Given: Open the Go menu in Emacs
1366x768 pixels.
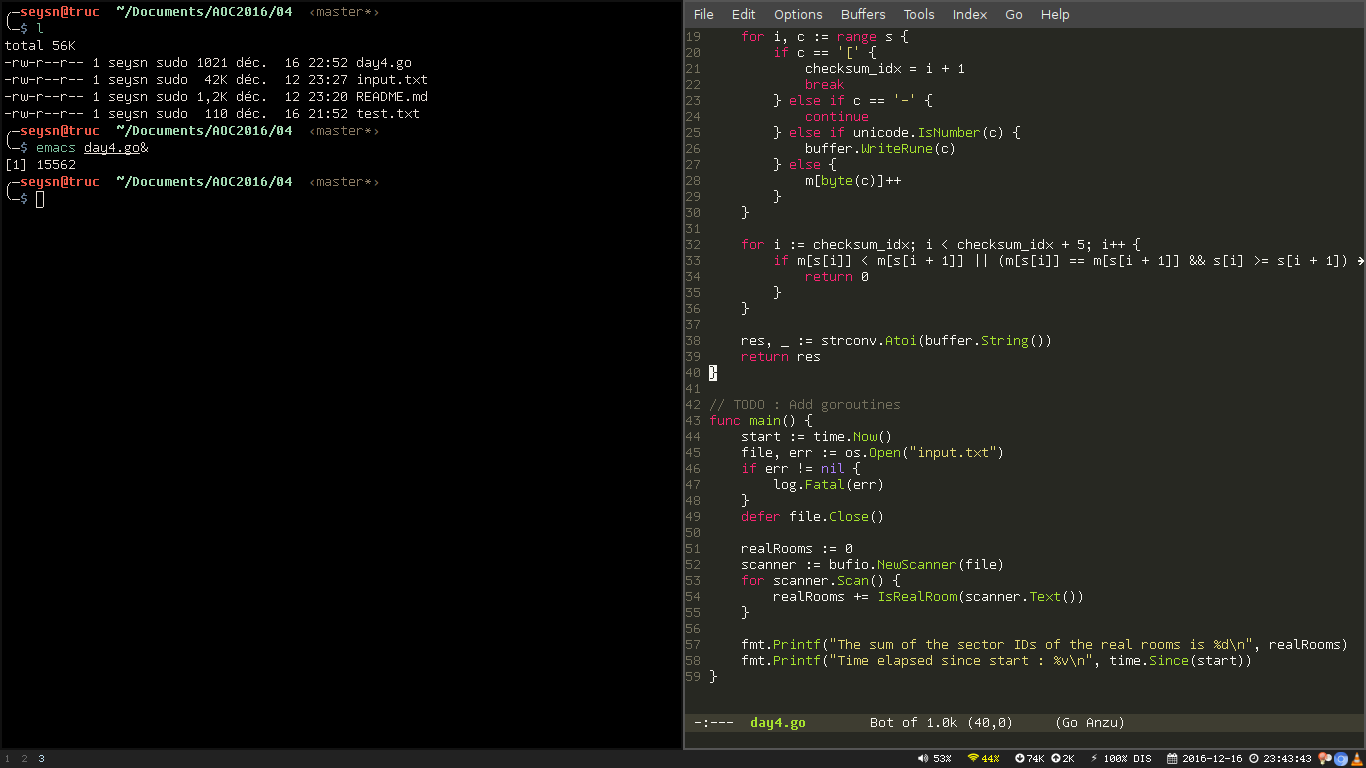Looking at the screenshot, I should [x=1014, y=14].
